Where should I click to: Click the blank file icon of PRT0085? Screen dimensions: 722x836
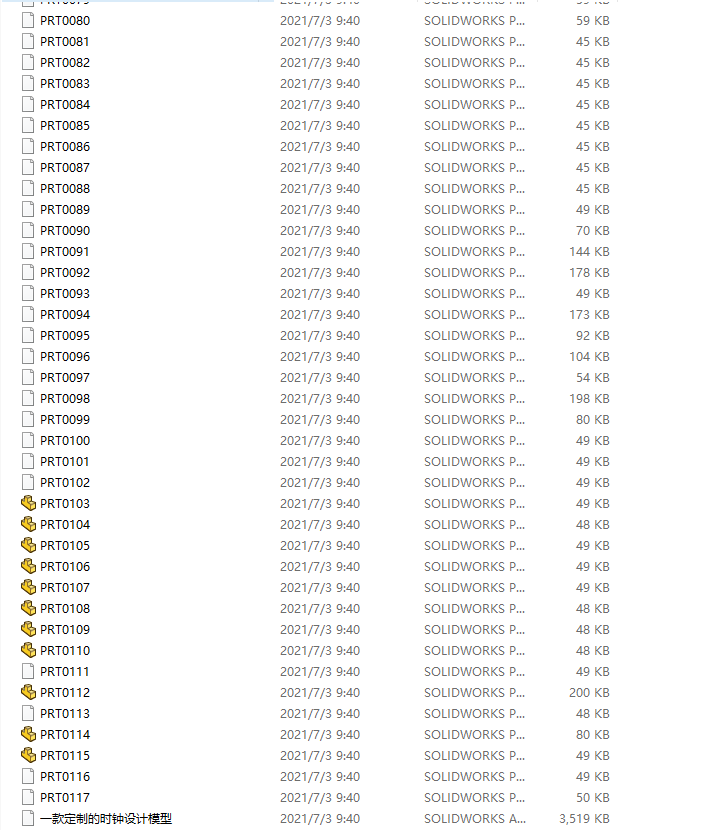tap(28, 125)
